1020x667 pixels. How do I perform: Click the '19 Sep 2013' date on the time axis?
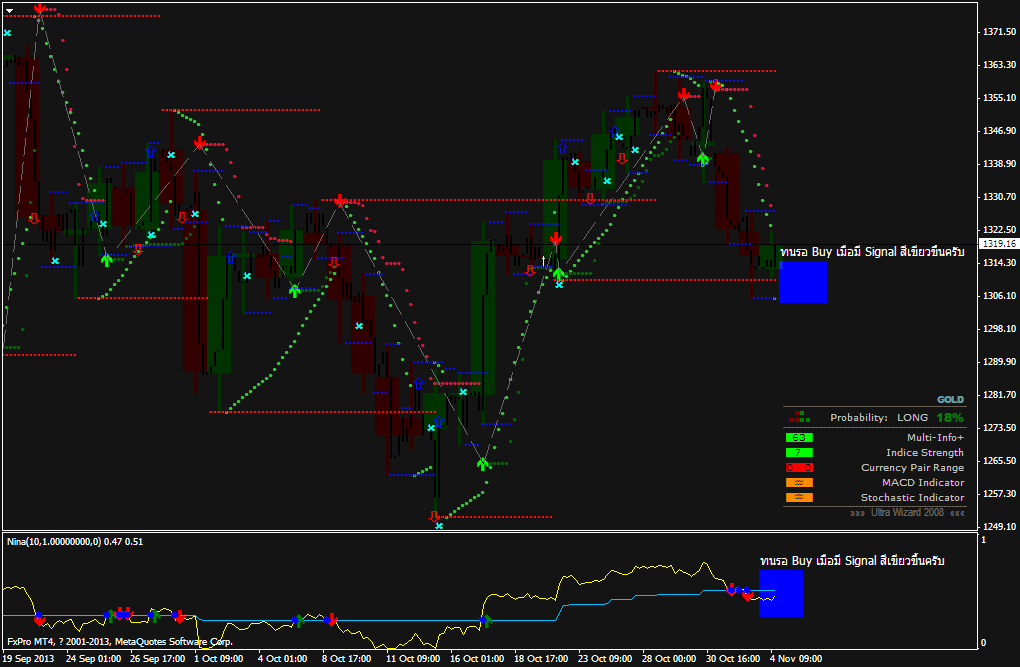pos(29,659)
